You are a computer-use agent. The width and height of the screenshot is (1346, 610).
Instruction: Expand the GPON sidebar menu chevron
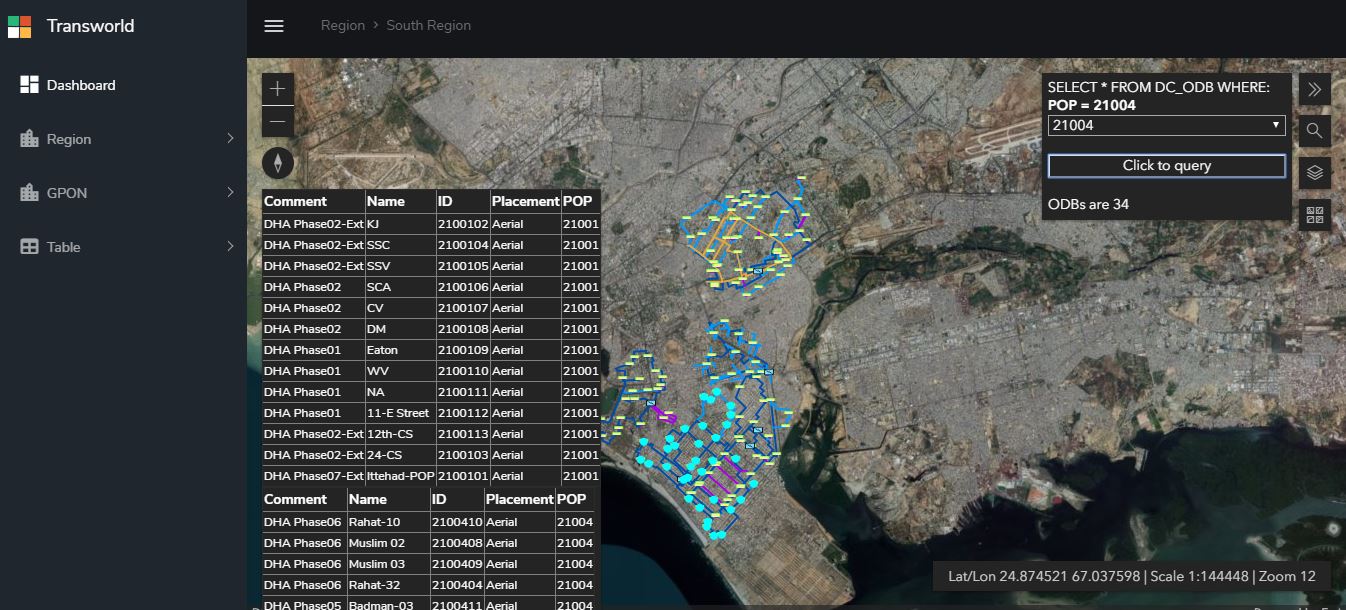coord(230,192)
